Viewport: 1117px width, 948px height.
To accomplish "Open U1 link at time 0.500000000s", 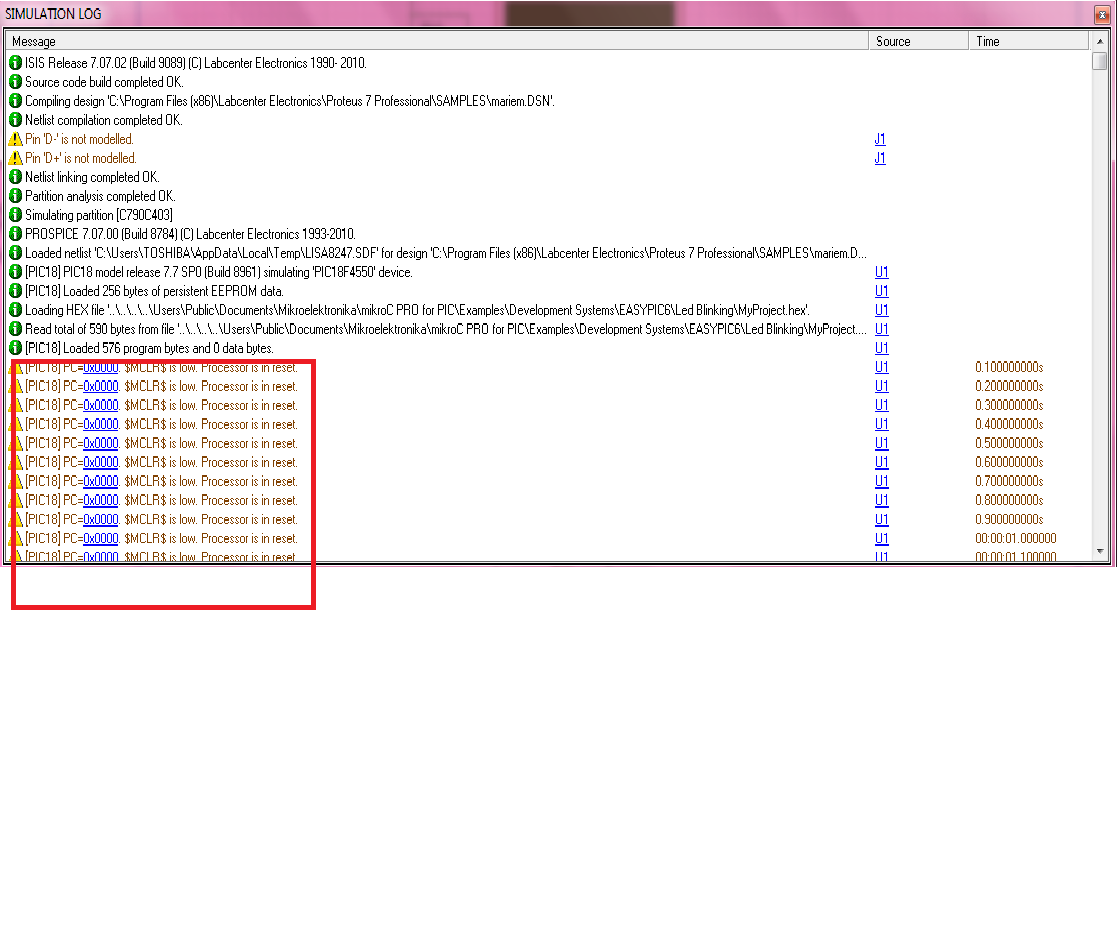I will pos(881,443).
